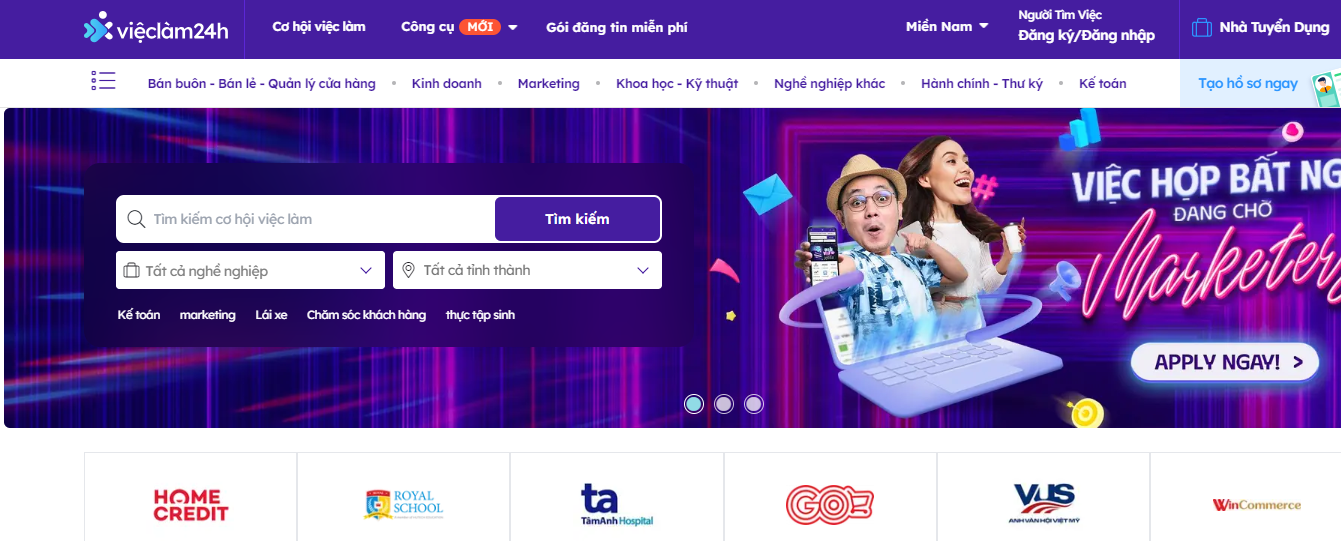Select the first banner slide dot

pyautogui.click(x=694, y=404)
